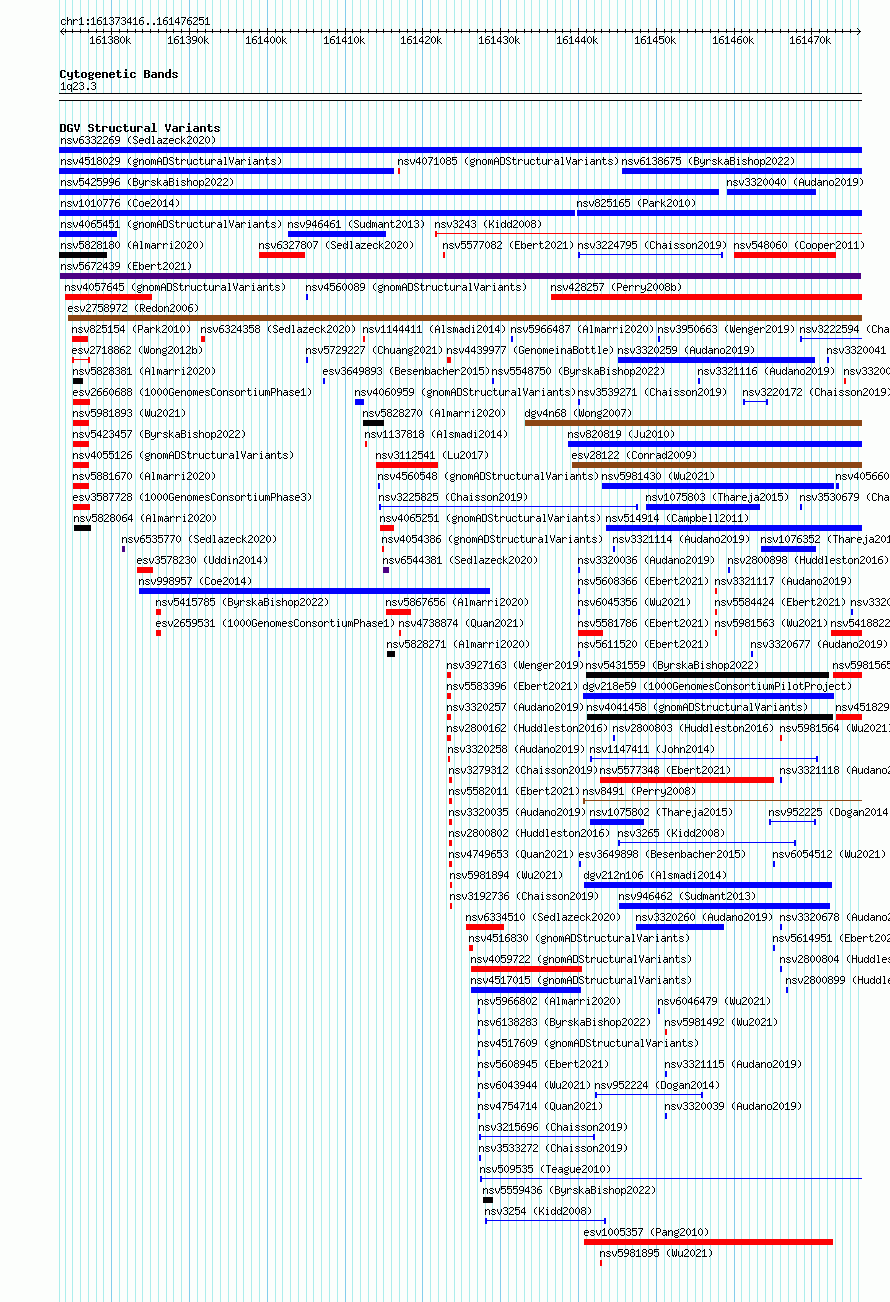Open nsv3320040 (Audano2019) label
The height and width of the screenshot is (1302, 890).
tap(794, 182)
